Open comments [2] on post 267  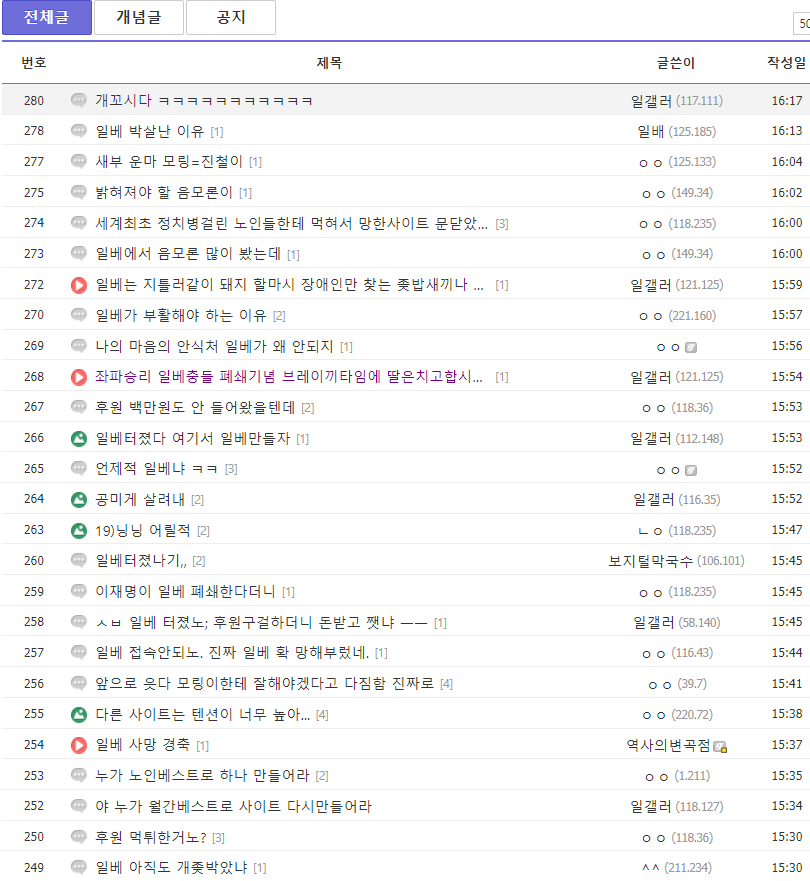tap(308, 408)
